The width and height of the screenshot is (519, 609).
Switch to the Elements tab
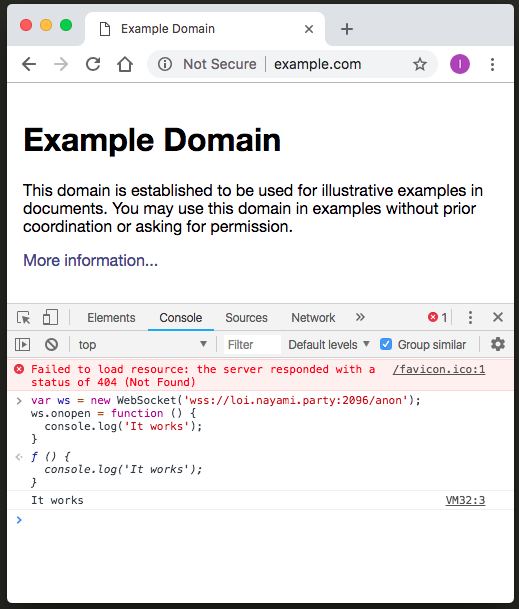coord(111,318)
